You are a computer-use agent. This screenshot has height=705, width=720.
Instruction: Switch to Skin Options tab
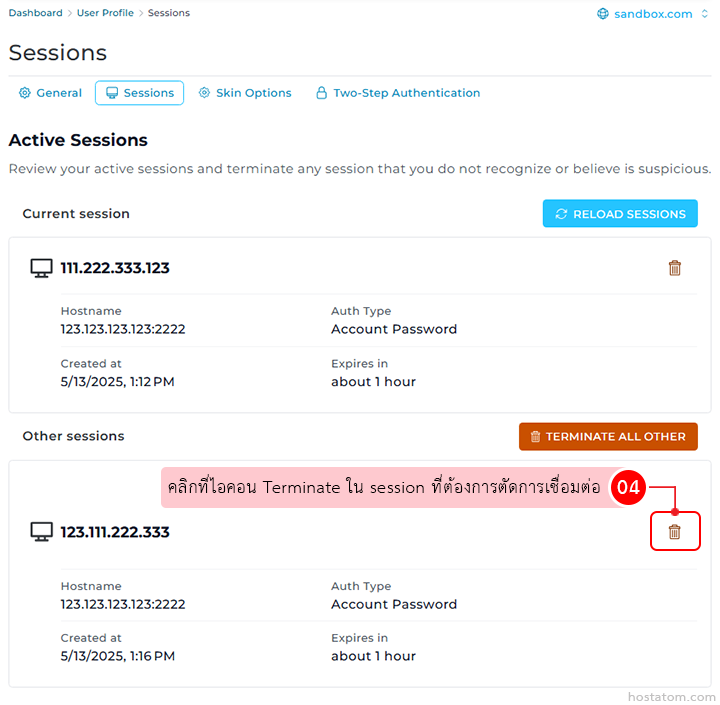coord(245,93)
